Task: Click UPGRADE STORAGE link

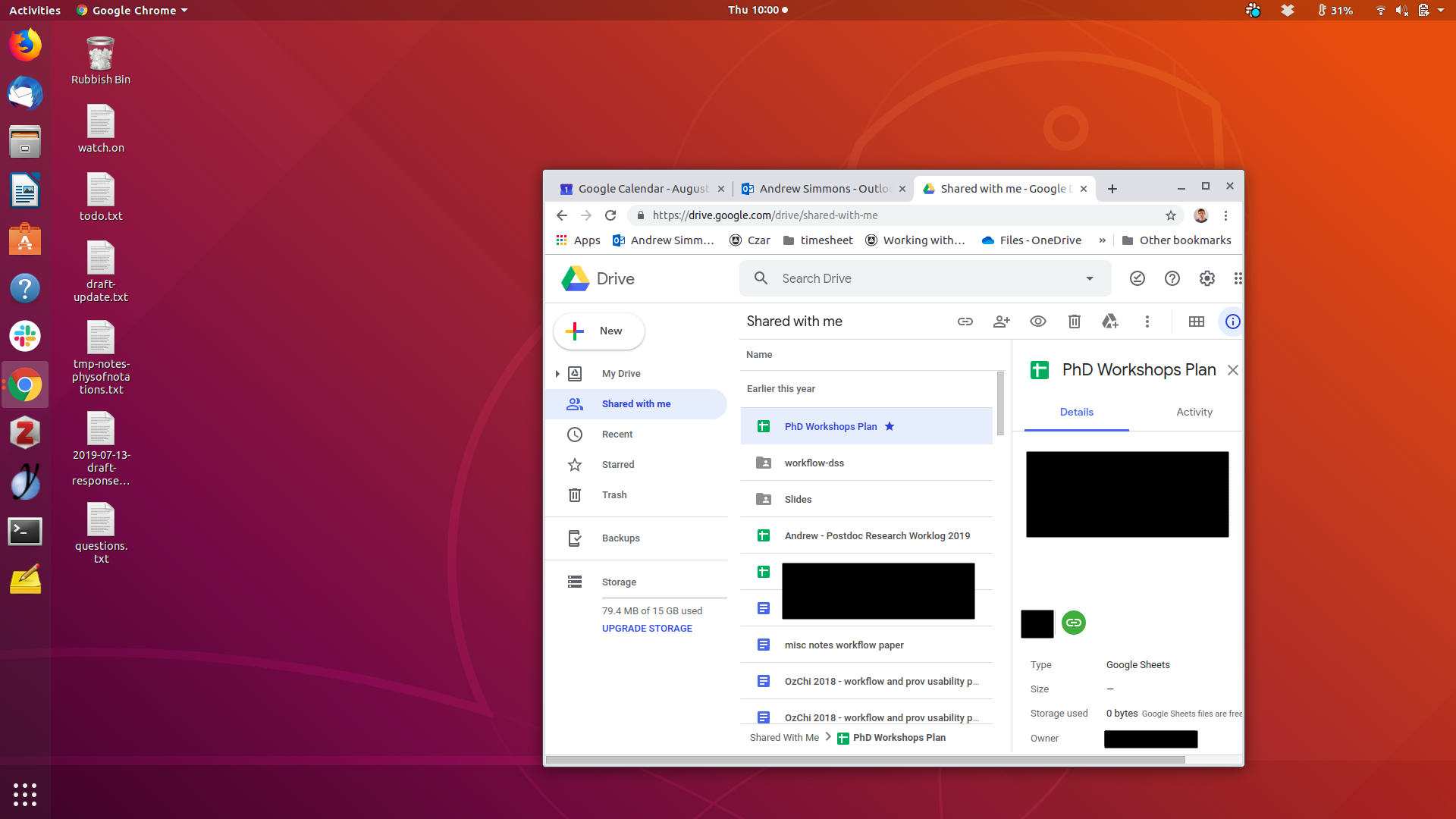Action: tap(647, 628)
